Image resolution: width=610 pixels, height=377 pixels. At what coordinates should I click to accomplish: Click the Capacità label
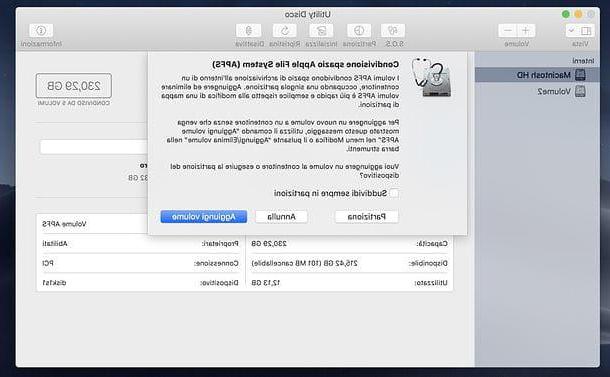pyautogui.click(x=432, y=244)
